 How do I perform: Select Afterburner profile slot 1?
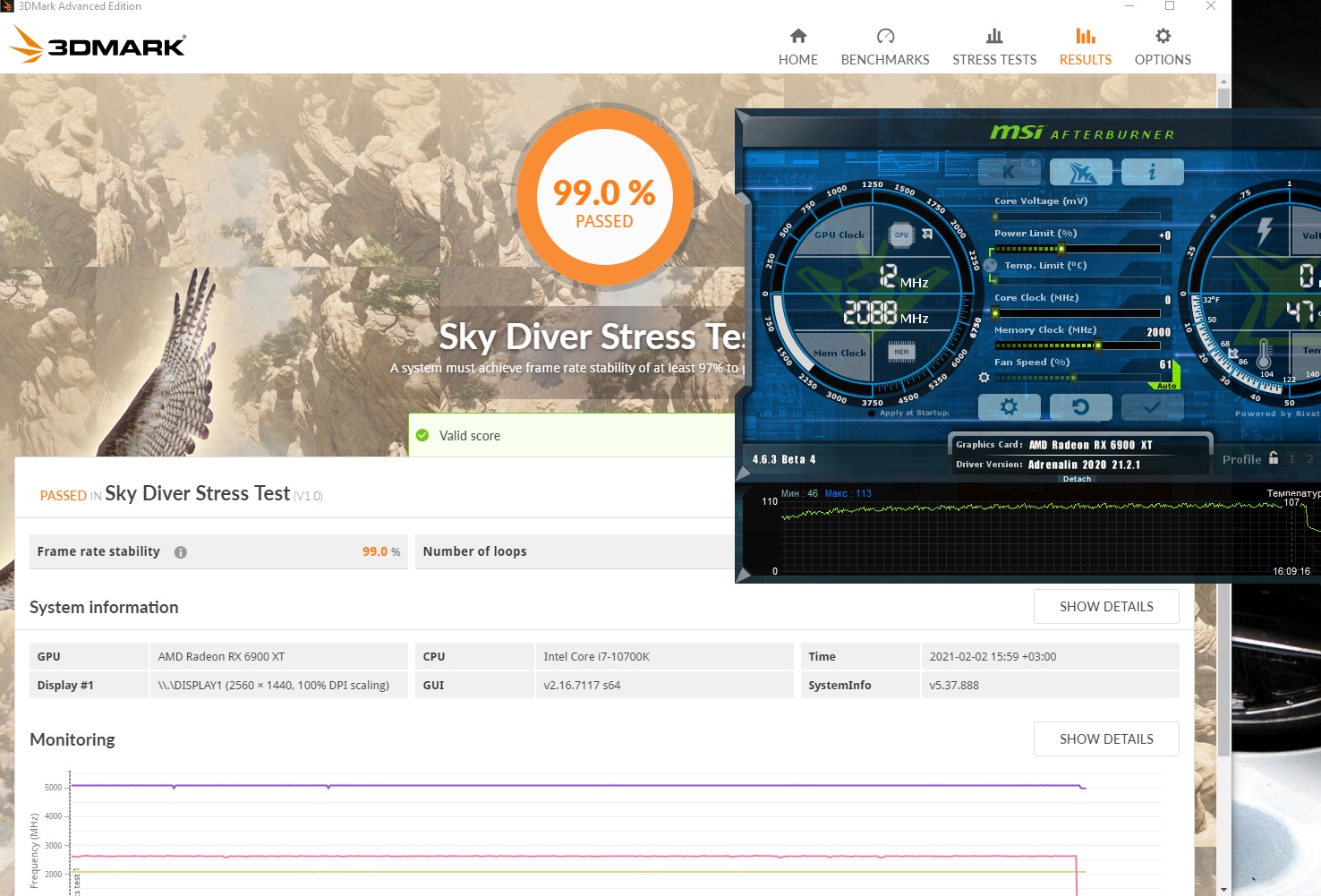click(x=1291, y=459)
